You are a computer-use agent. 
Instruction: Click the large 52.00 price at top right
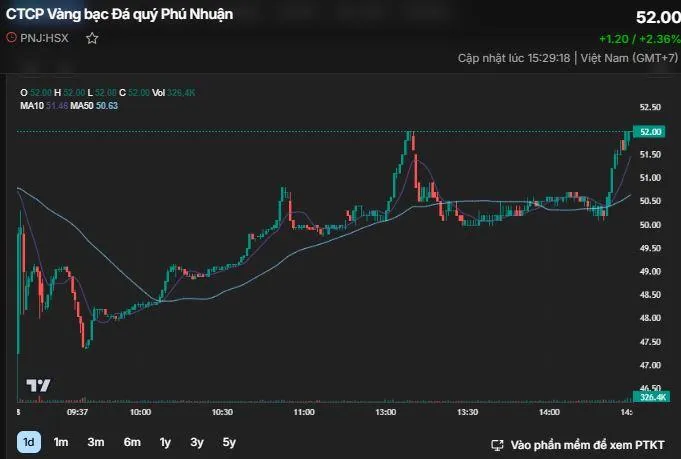(x=658, y=17)
